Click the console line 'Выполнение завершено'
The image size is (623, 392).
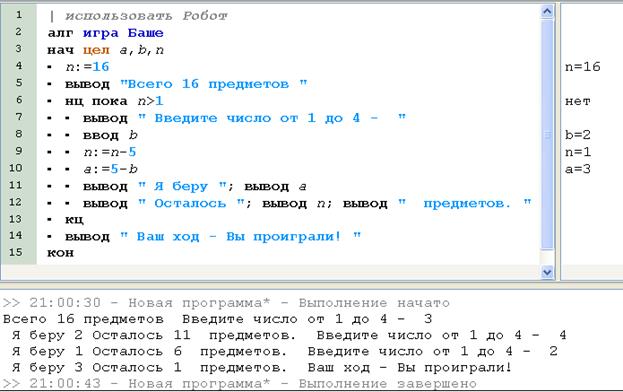pos(240,384)
